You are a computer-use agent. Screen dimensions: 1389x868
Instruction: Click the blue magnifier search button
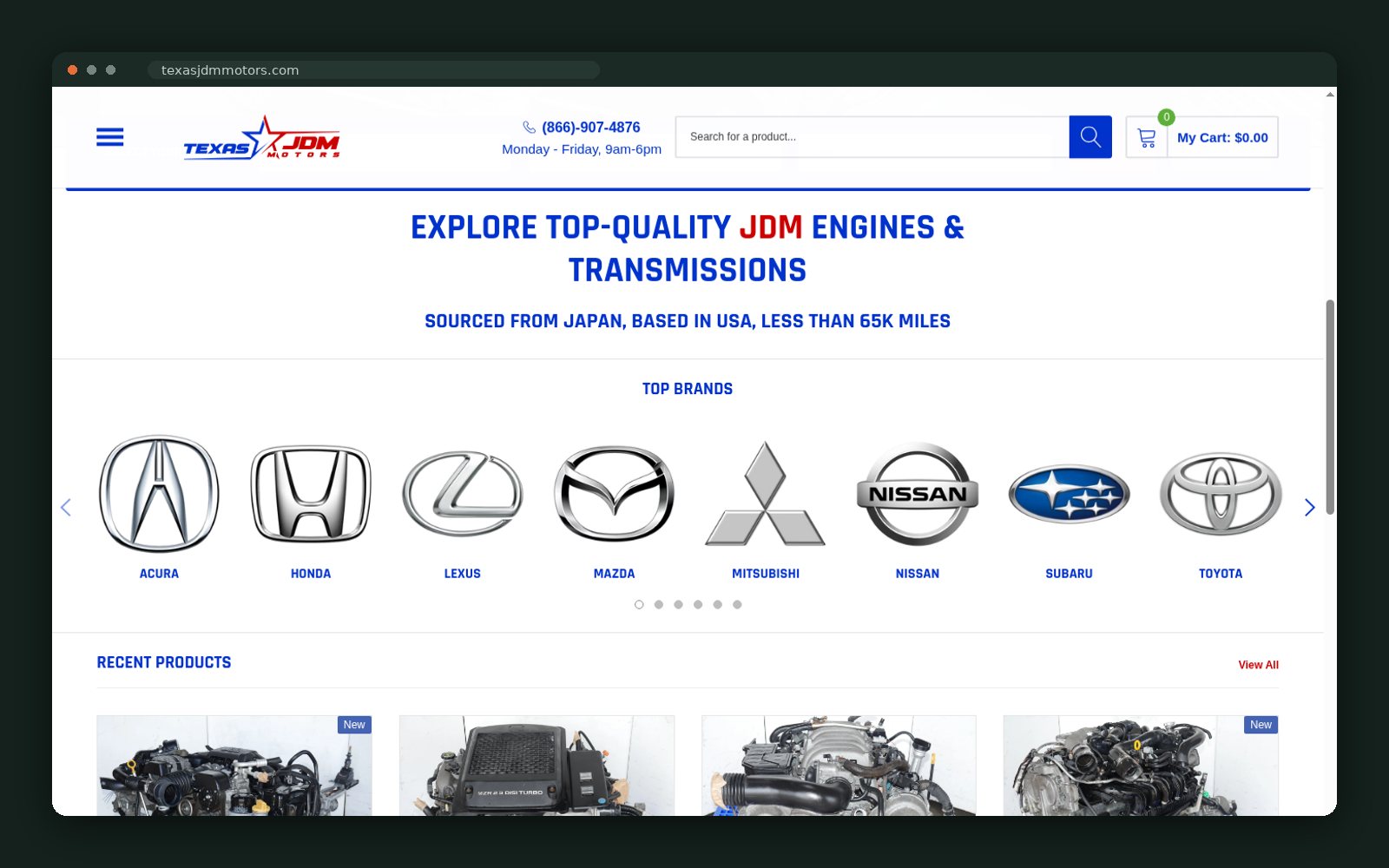[x=1090, y=137]
